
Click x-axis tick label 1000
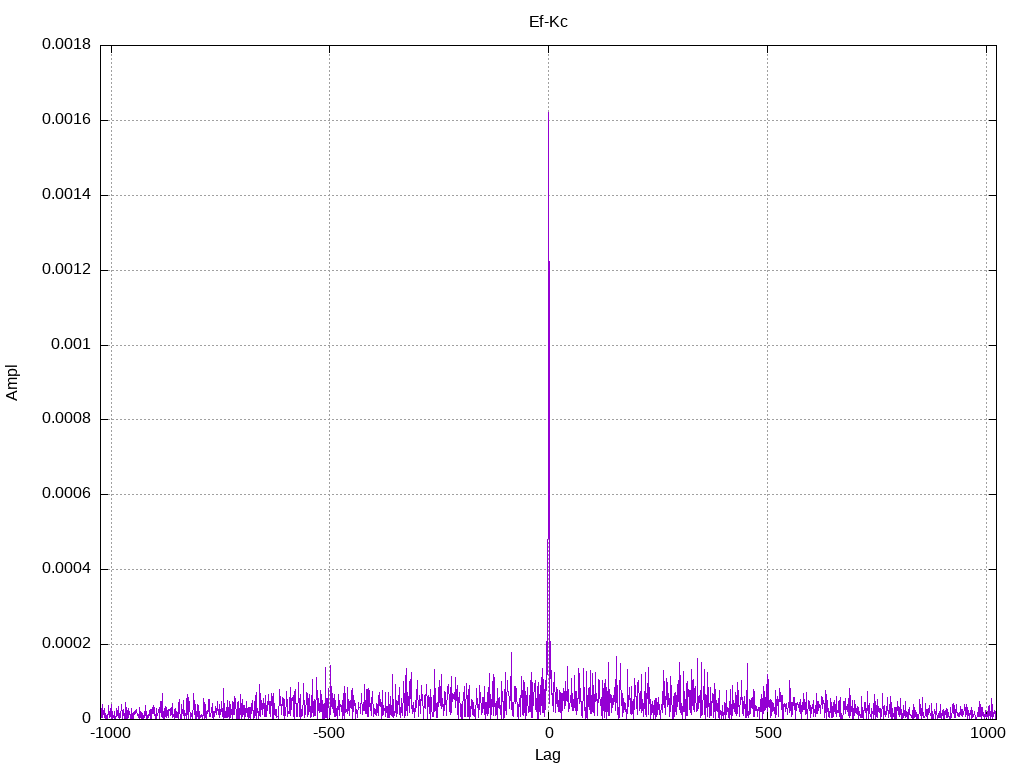click(987, 733)
